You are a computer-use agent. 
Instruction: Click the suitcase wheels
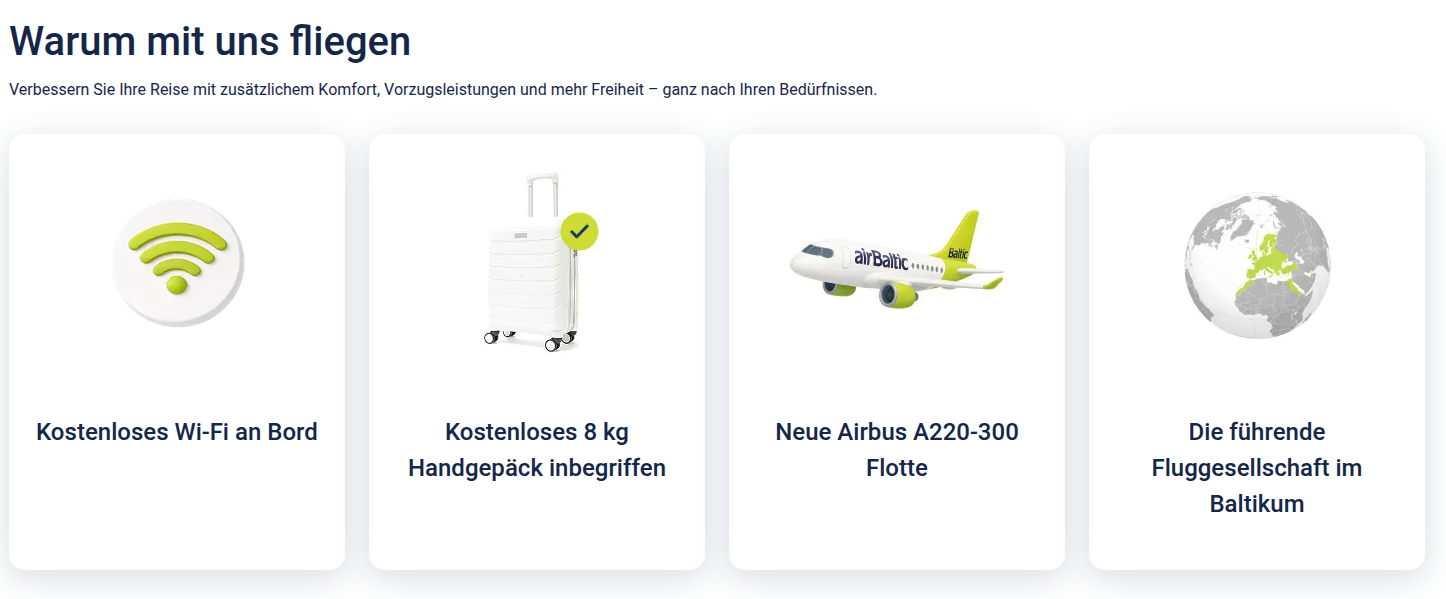553,343
